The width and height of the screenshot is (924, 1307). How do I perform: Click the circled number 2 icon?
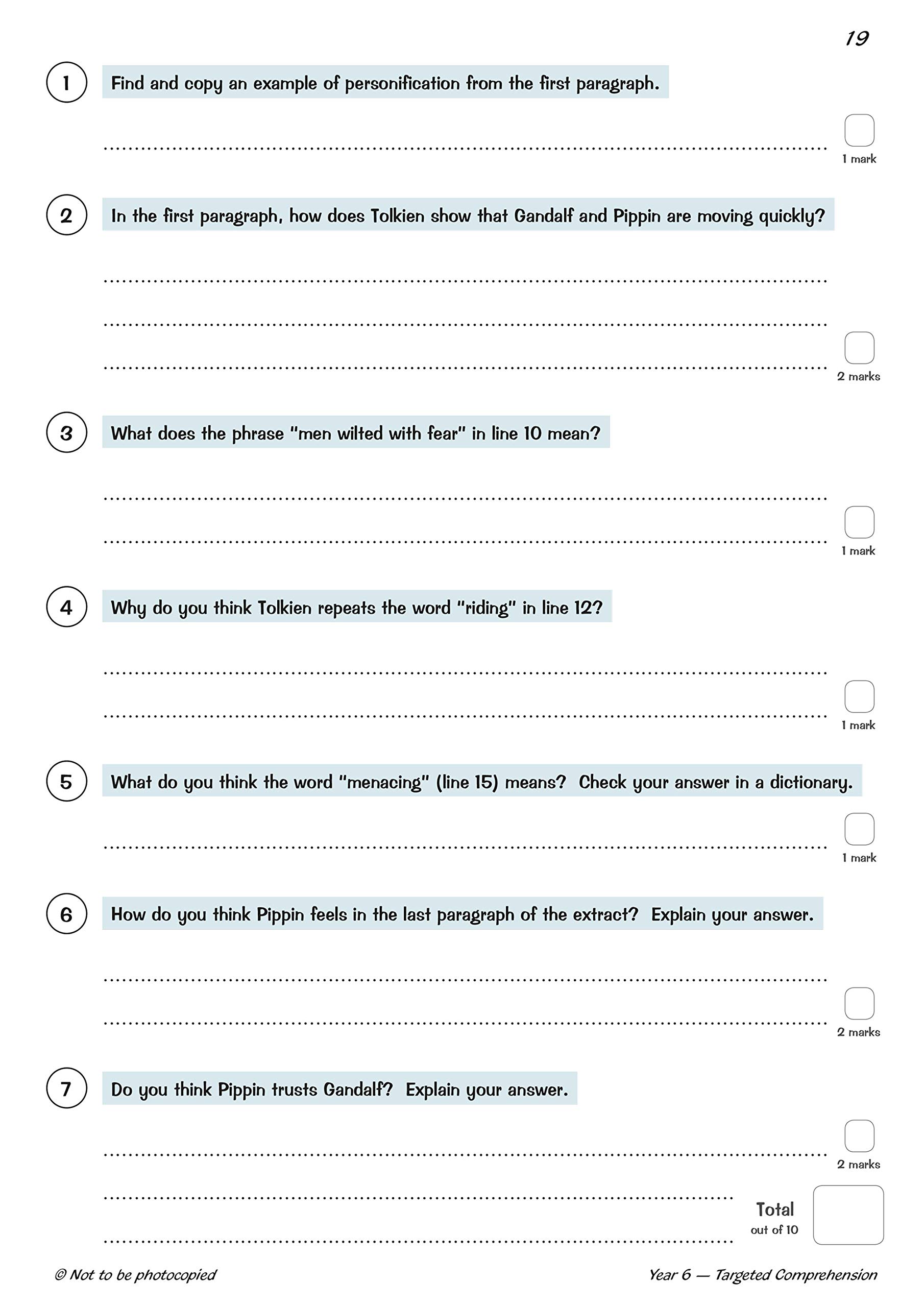66,215
